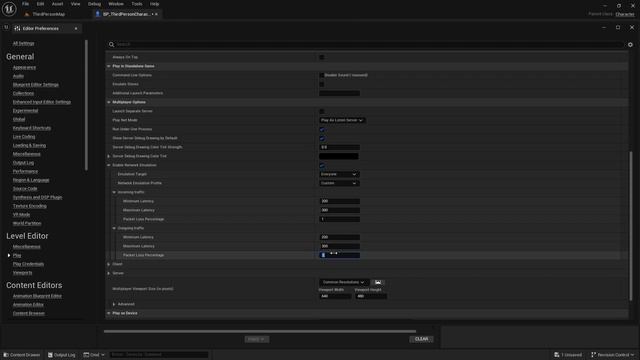Open Play Credentials under Level Editor
The height and width of the screenshot is (360, 640).
28,264
